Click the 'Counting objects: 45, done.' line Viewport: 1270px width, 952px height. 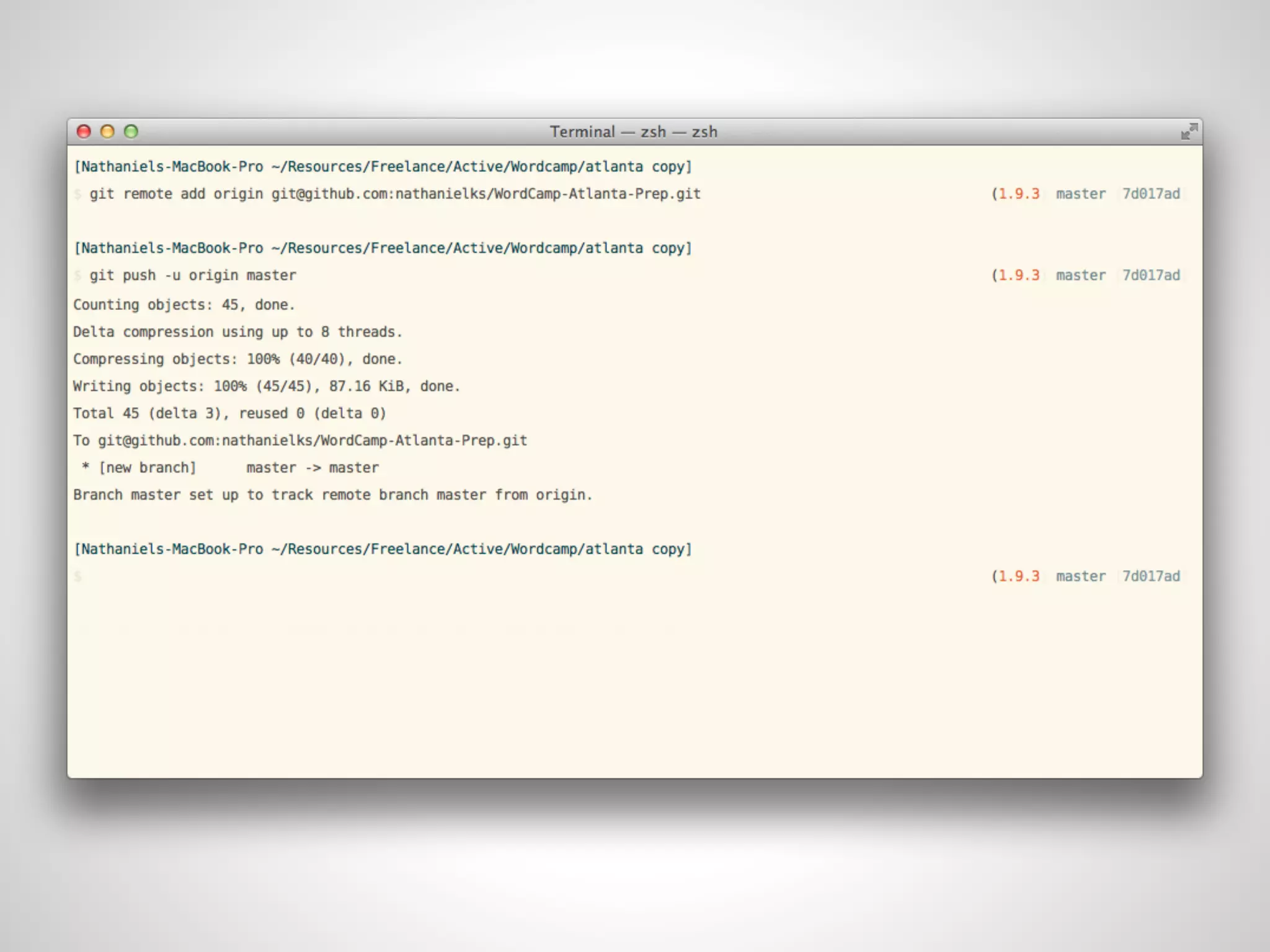pyautogui.click(x=184, y=305)
